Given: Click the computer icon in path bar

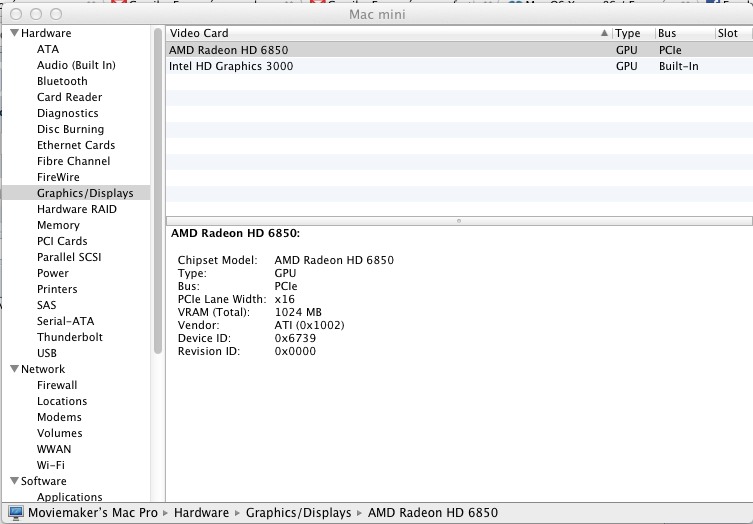Looking at the screenshot, I should click(15, 513).
